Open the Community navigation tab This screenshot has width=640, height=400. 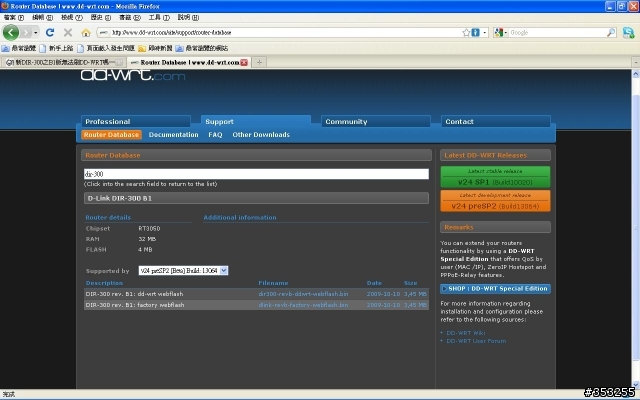[376, 122]
